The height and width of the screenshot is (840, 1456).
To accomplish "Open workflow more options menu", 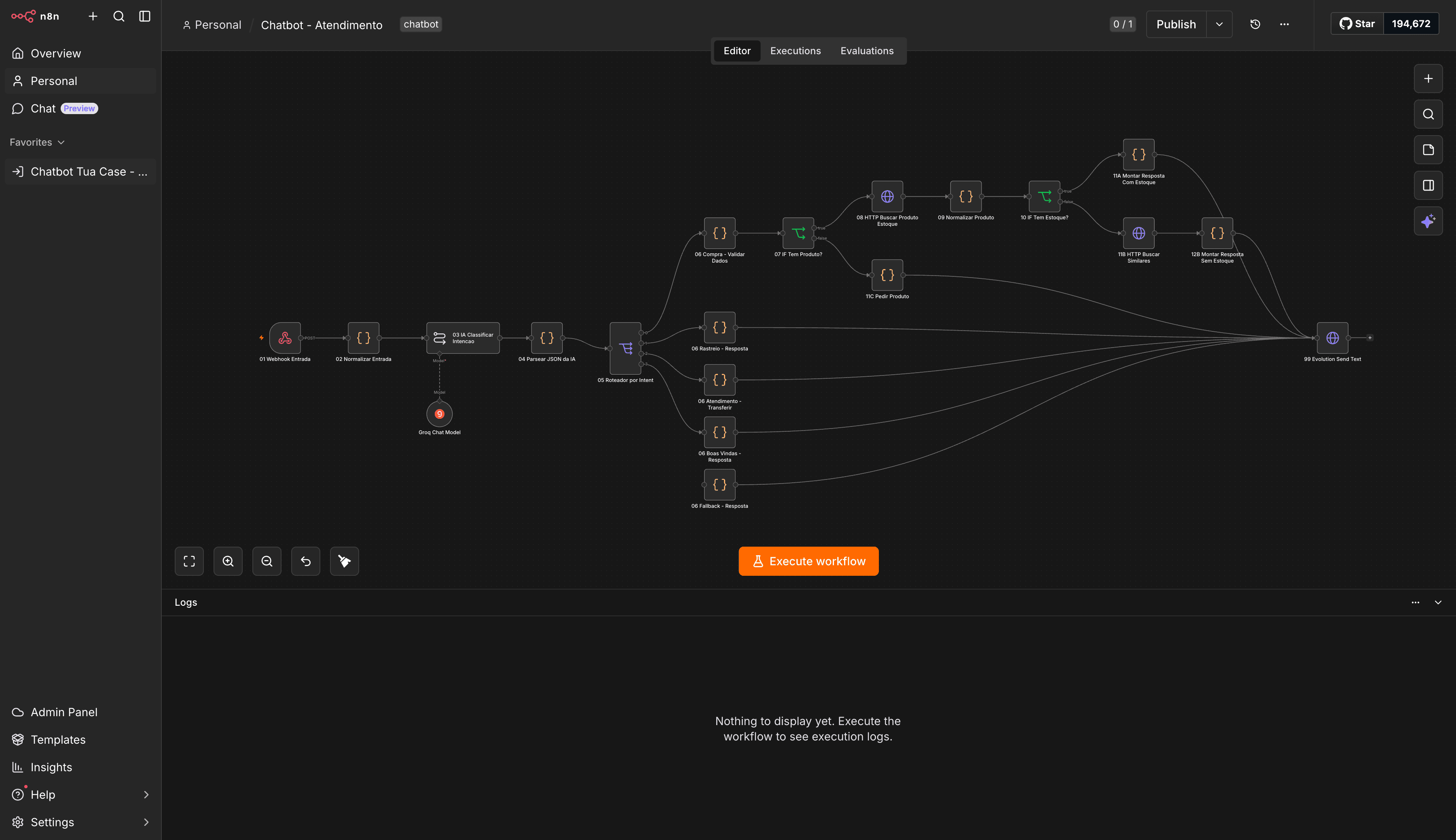I will 1284,24.
